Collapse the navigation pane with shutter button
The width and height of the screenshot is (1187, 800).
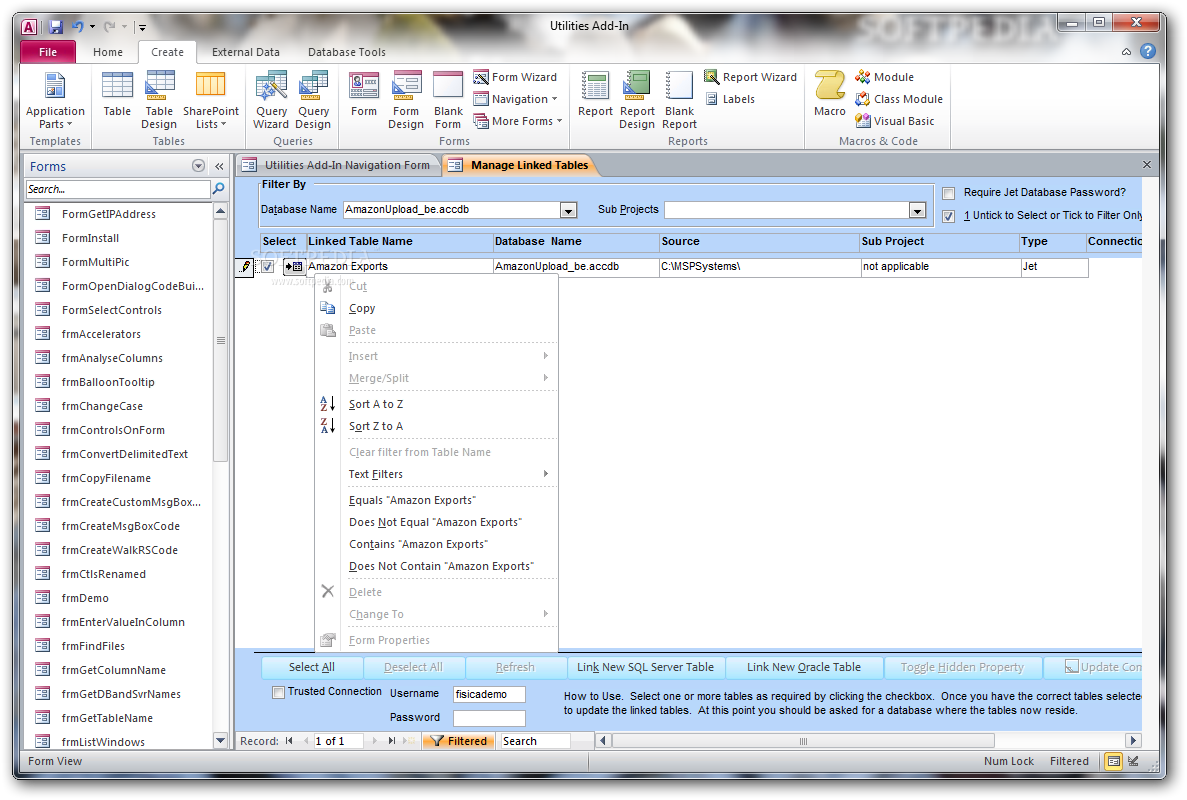[220, 167]
